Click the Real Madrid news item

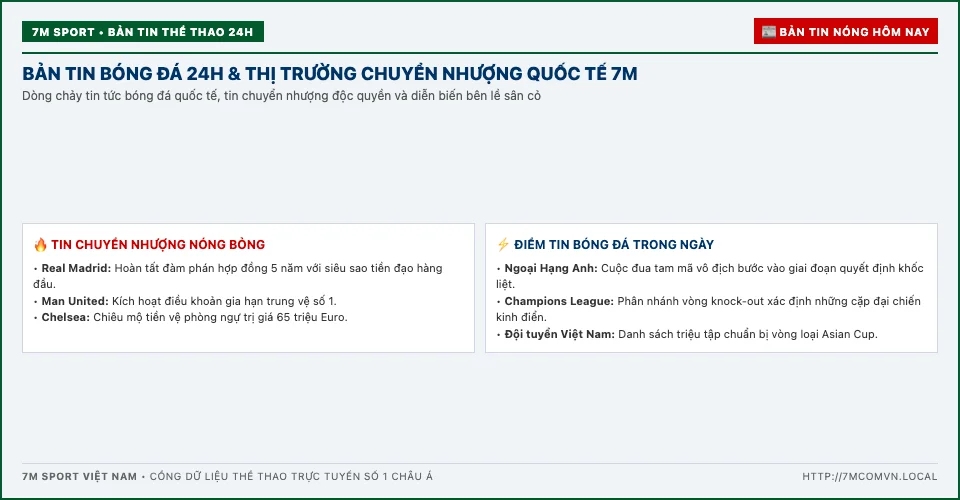pos(238,276)
